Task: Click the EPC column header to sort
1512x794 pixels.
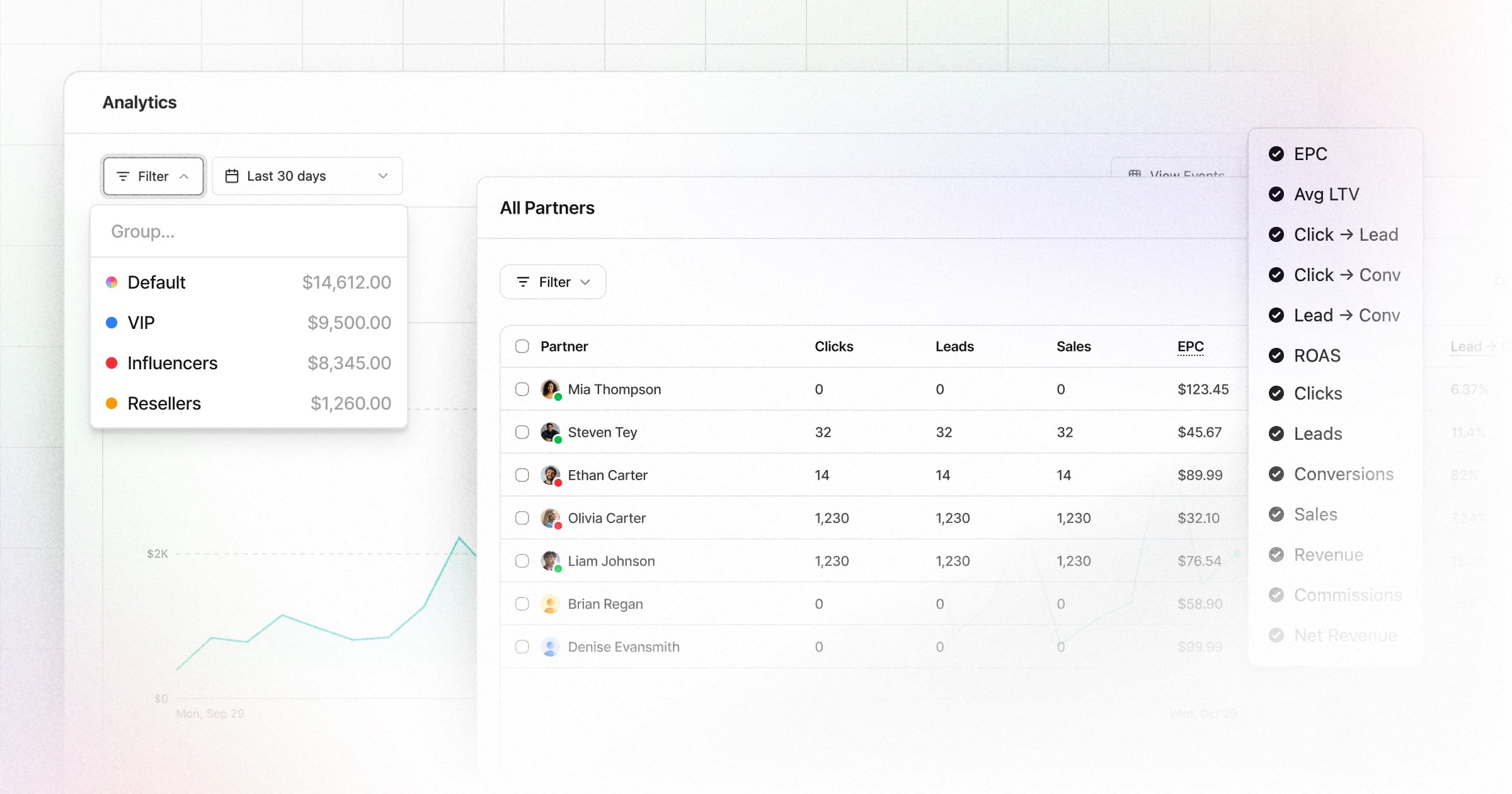Action: (1191, 347)
